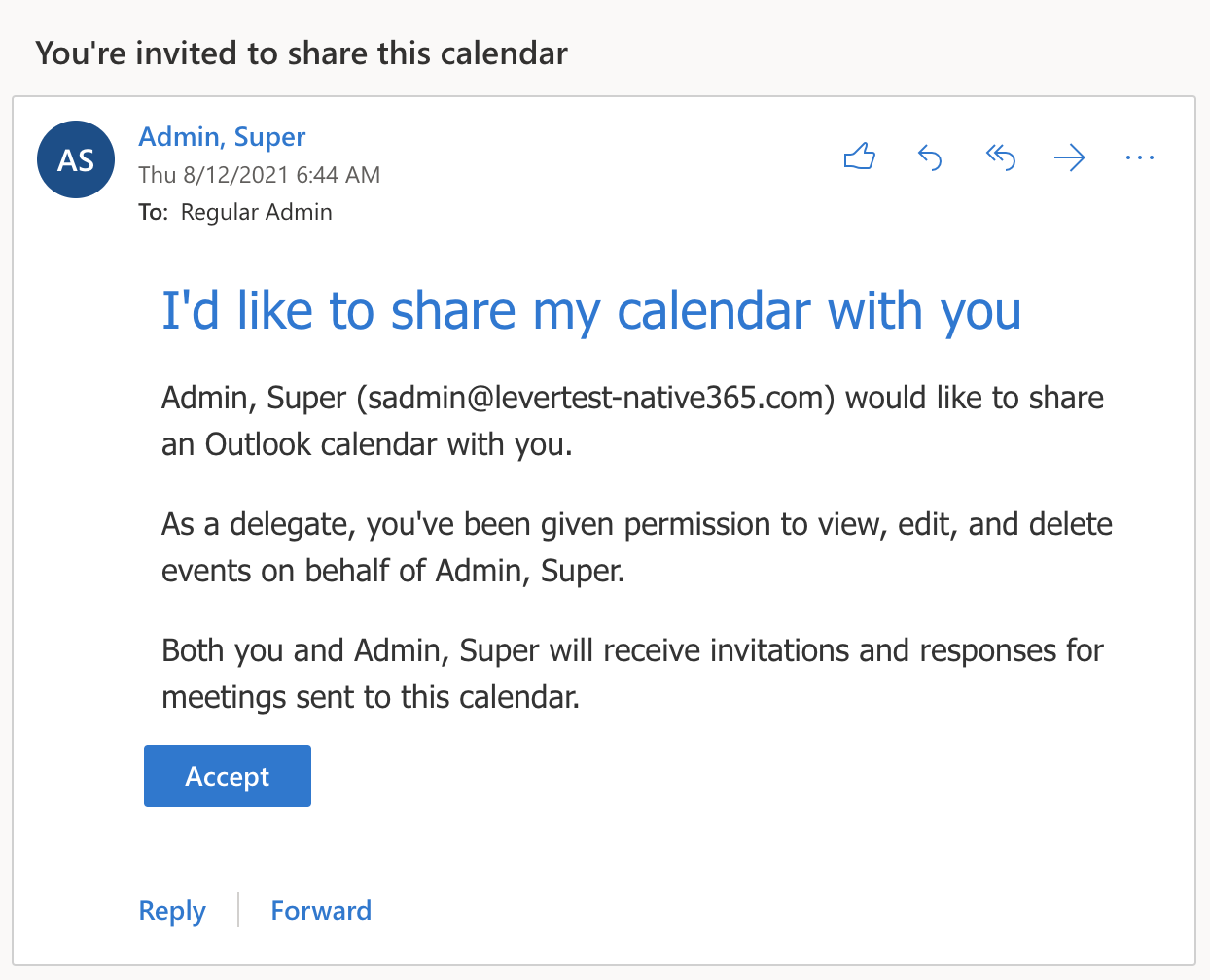Click the Reply arrow icon
This screenshot has height=980, width=1210.
(930, 157)
